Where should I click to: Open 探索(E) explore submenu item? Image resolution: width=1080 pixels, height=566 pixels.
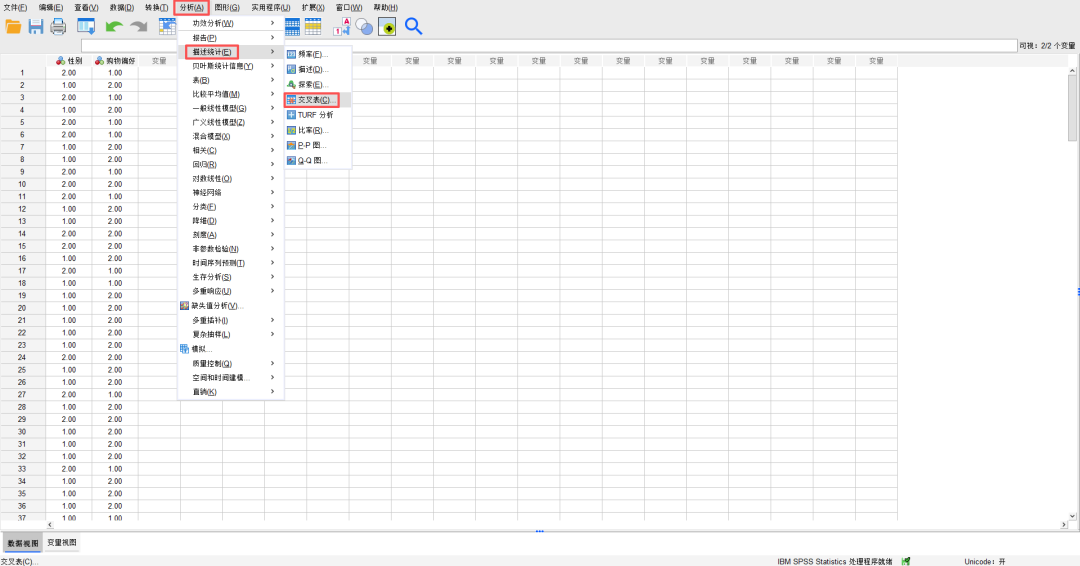318,84
